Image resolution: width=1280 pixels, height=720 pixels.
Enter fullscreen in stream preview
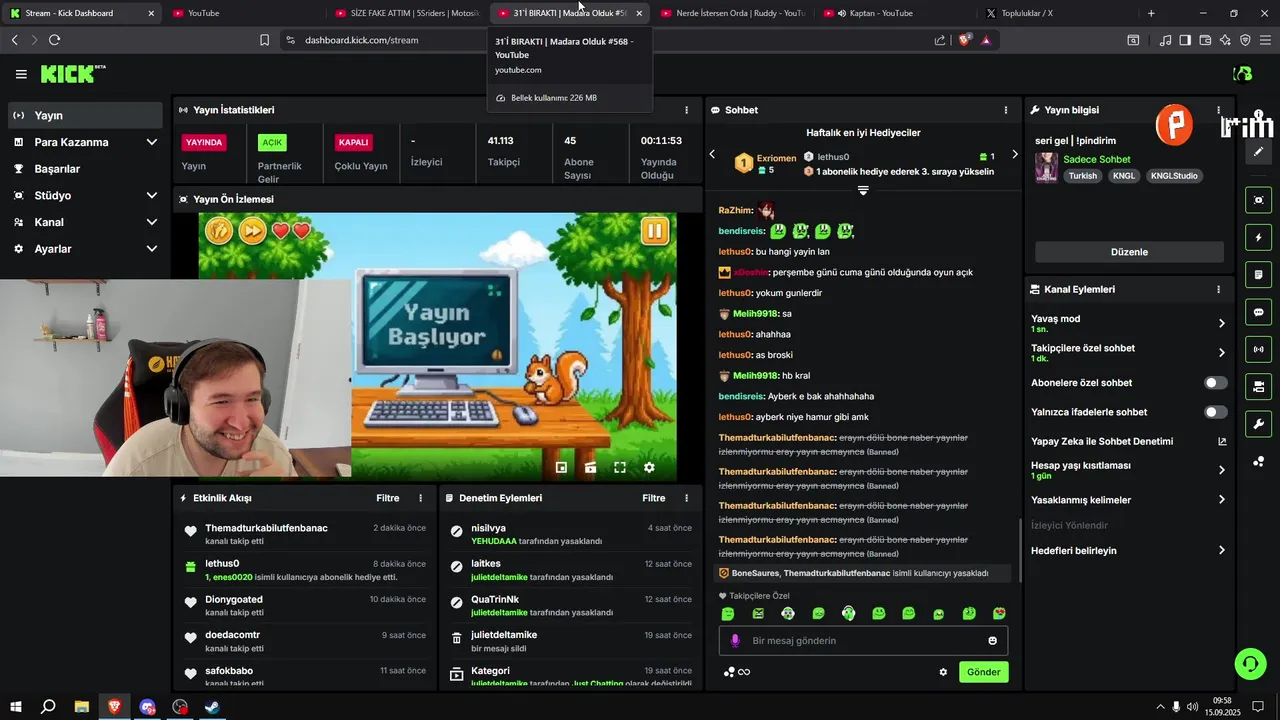tap(620, 467)
